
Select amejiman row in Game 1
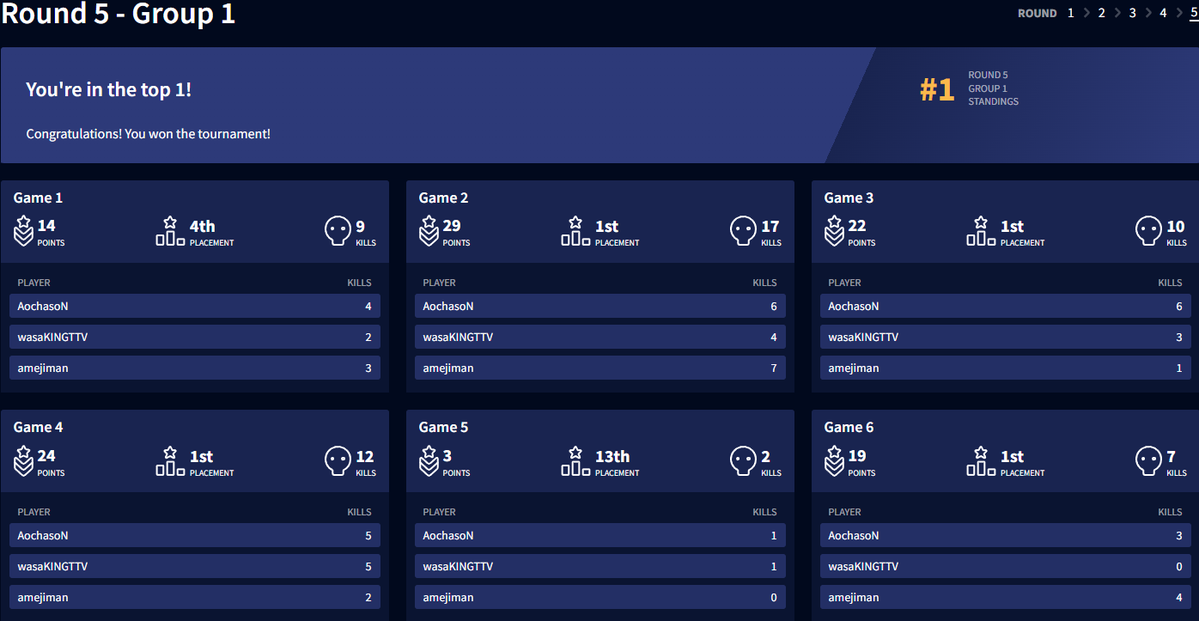195,368
